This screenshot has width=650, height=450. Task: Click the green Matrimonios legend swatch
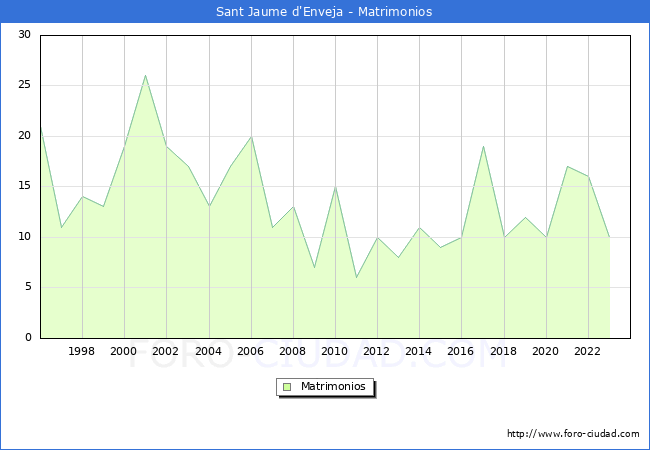[x=287, y=387]
